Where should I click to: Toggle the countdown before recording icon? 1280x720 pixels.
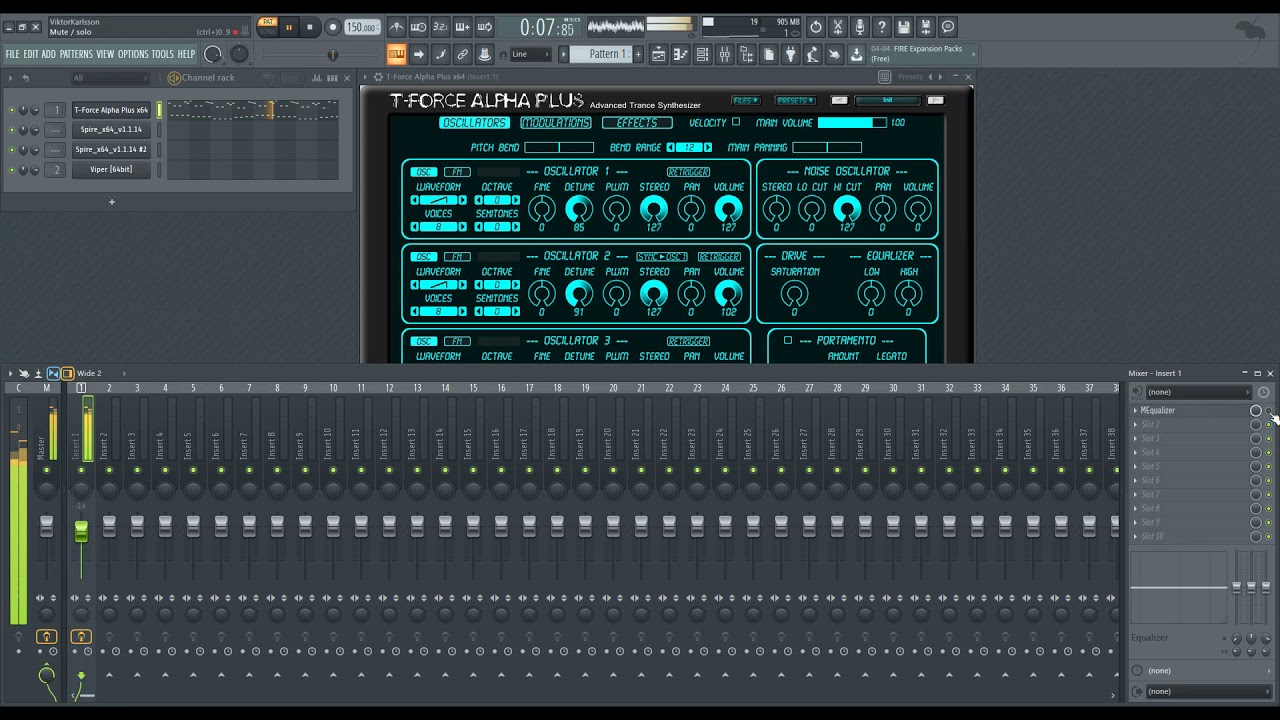(x=440, y=27)
